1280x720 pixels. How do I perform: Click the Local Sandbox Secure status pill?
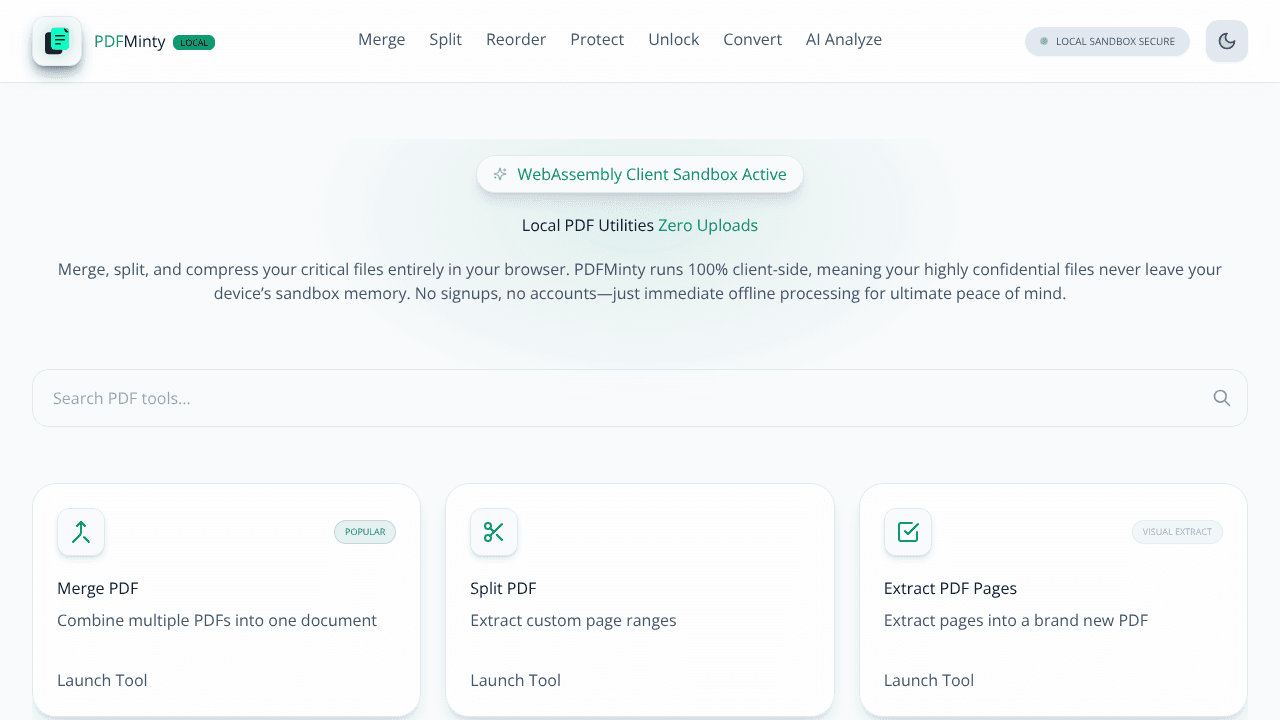pyautogui.click(x=1107, y=41)
